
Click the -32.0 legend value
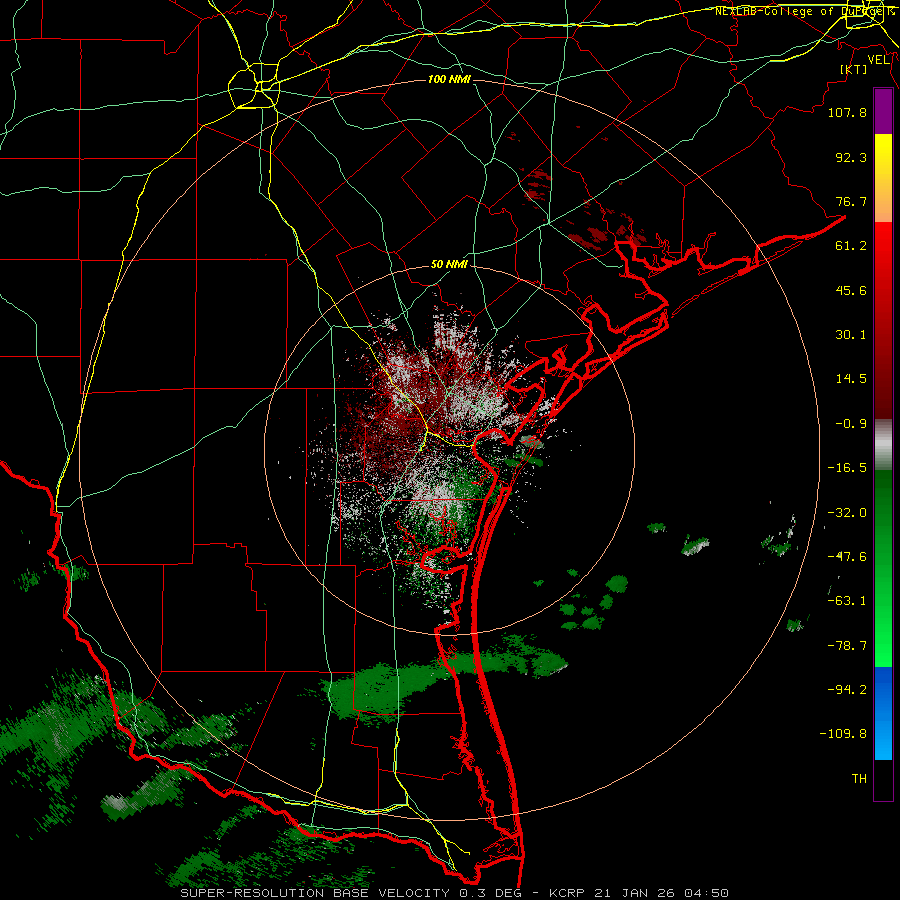[x=847, y=513]
